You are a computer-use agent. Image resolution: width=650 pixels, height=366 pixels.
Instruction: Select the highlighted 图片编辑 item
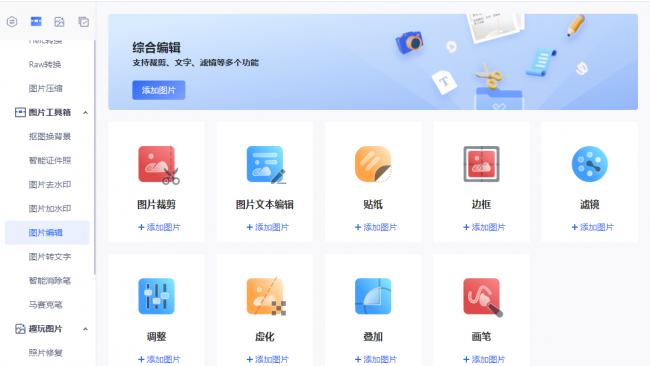click(47, 233)
